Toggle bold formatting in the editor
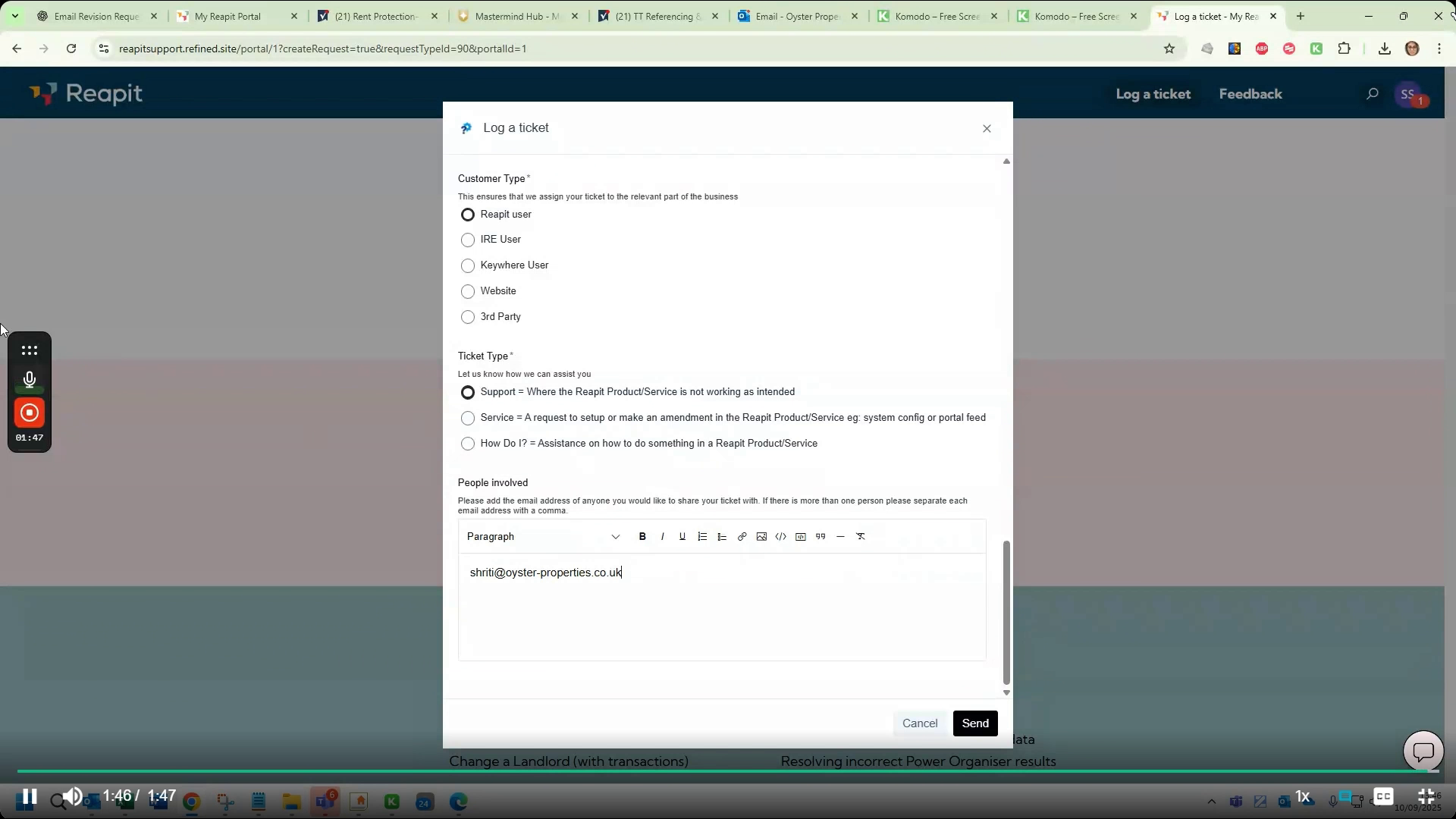 tap(642, 536)
